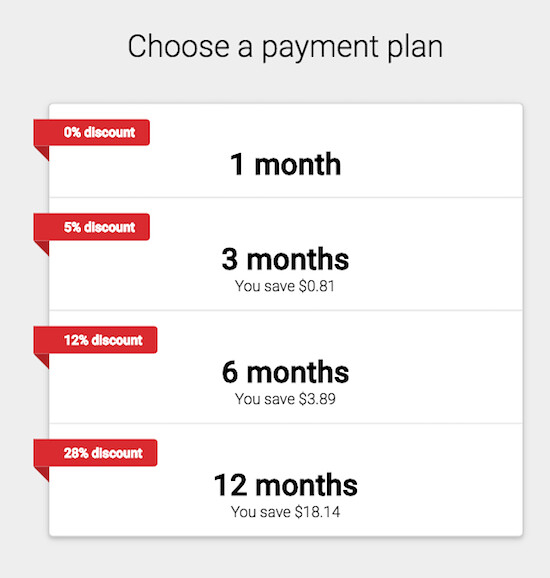Click the '6 months' bold label
The width and height of the screenshot is (550, 578).
[x=285, y=372]
